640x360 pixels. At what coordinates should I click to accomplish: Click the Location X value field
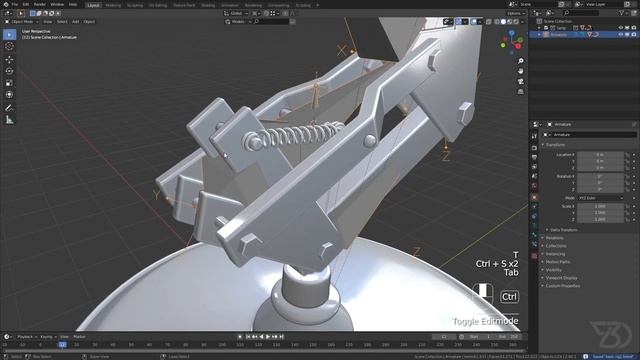point(600,155)
